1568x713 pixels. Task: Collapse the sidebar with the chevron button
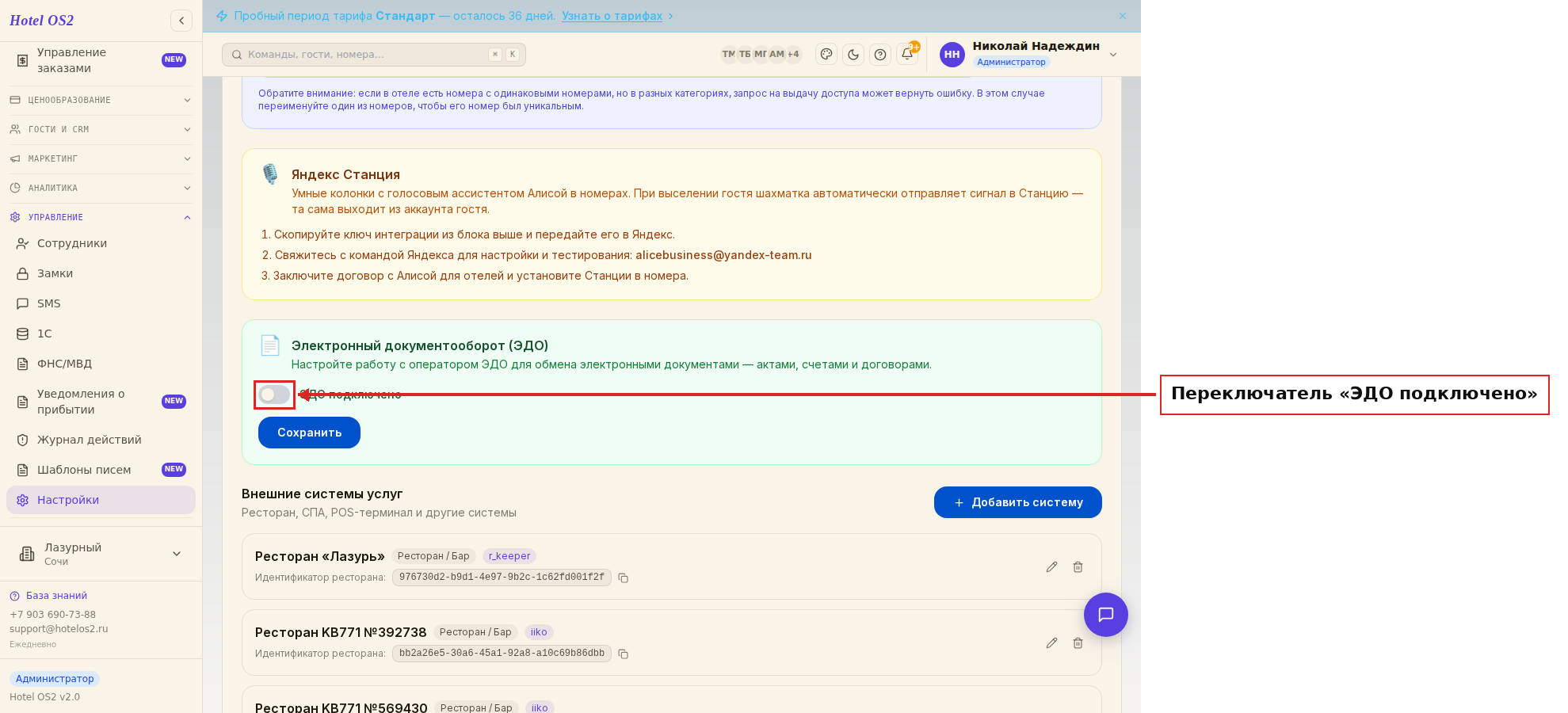181,21
